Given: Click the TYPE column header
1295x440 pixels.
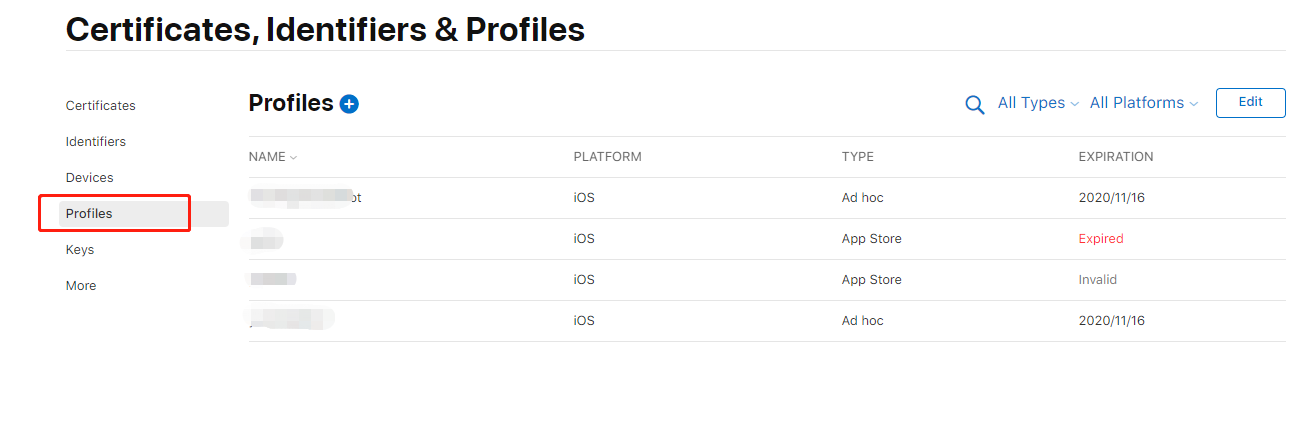Looking at the screenshot, I should click(858, 157).
